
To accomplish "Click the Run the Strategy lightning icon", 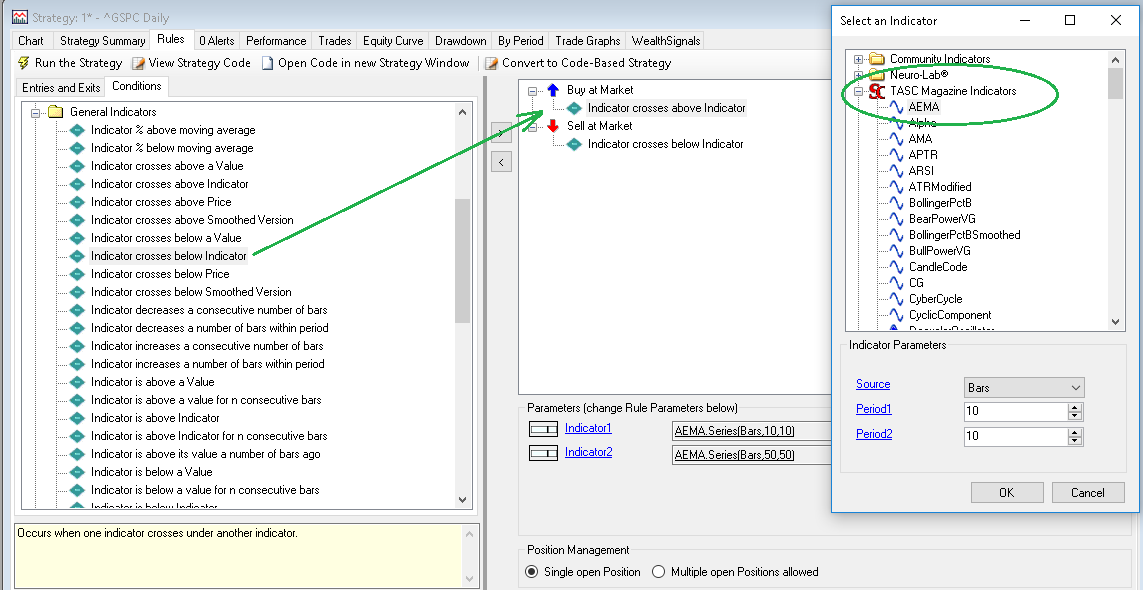I will 24,63.
